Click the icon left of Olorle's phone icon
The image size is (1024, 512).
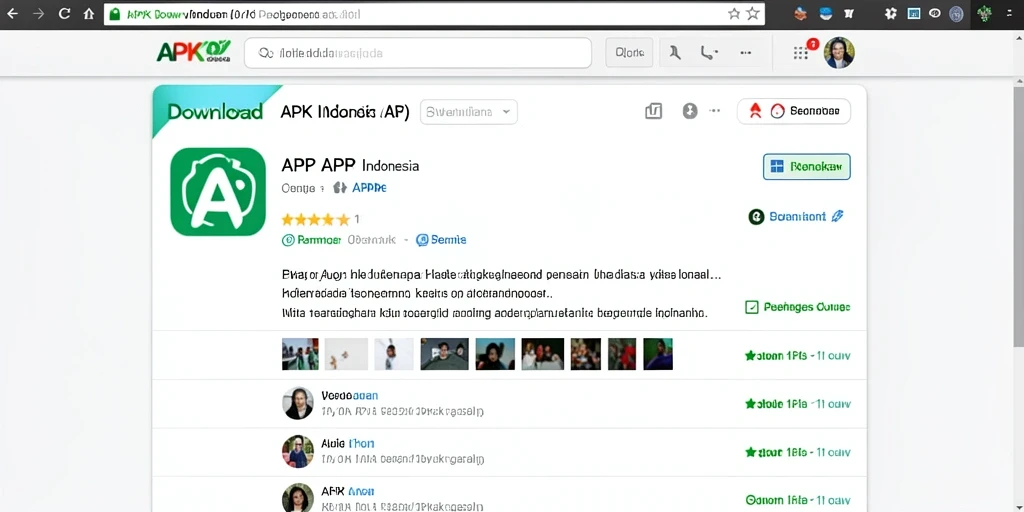675,53
